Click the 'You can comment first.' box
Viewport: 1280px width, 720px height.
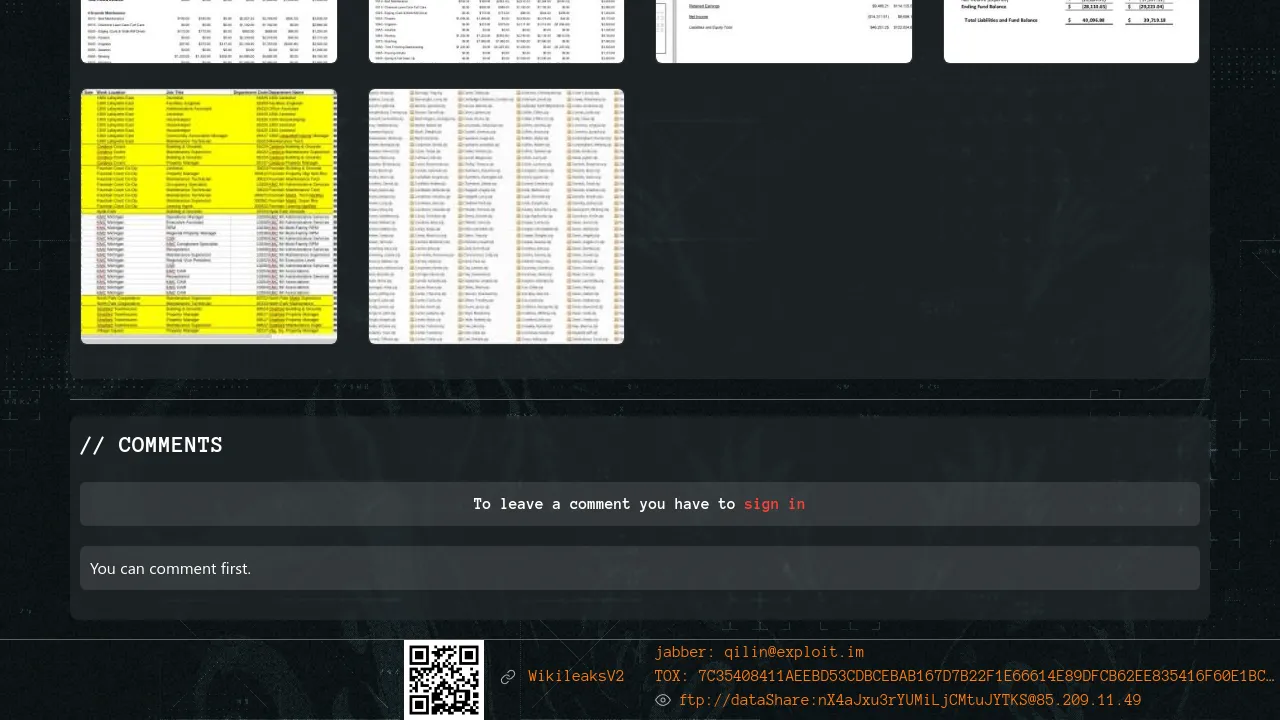coord(640,568)
